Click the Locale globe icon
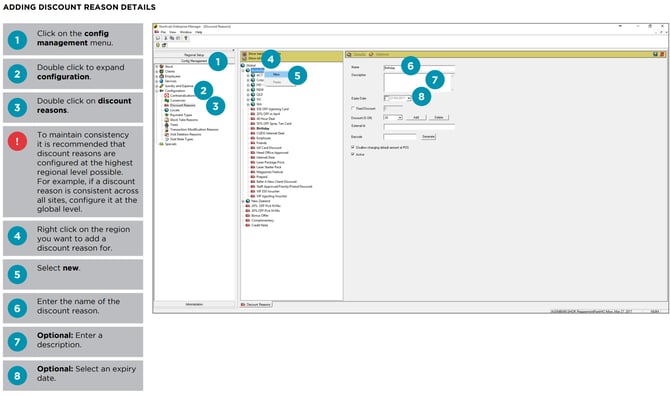 pyautogui.click(x=167, y=110)
